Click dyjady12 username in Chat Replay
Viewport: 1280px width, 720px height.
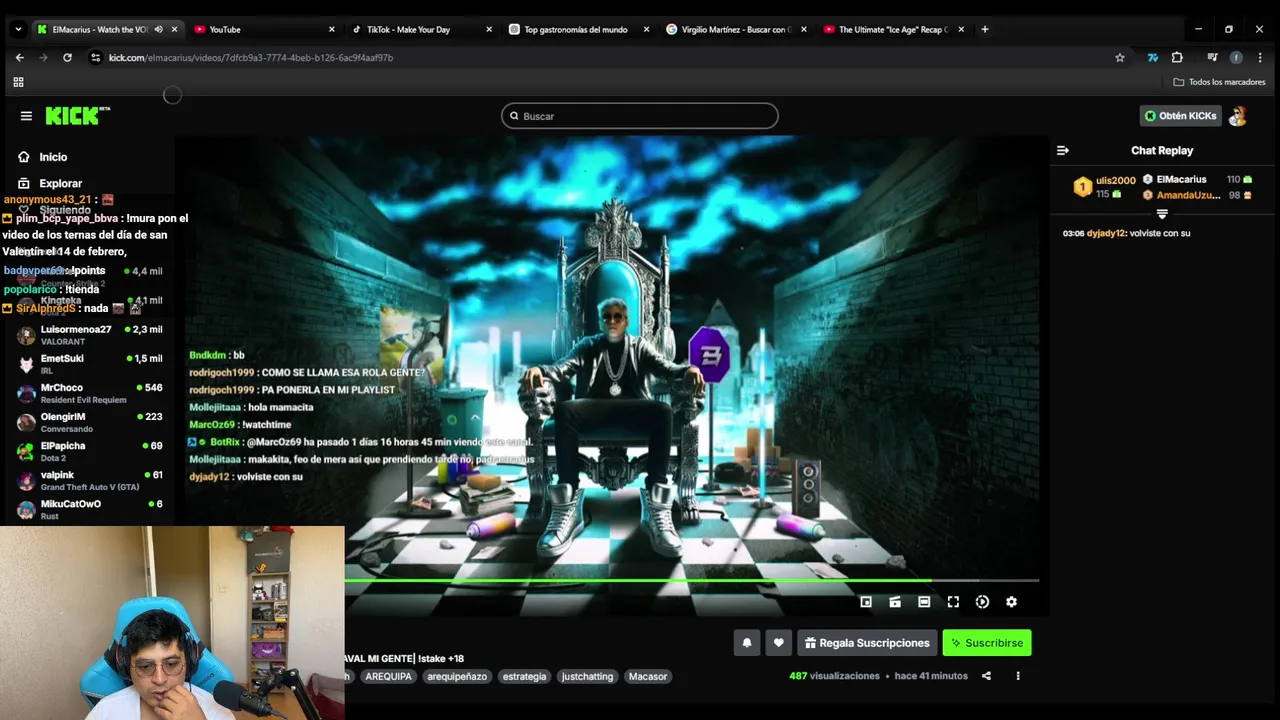click(1106, 233)
